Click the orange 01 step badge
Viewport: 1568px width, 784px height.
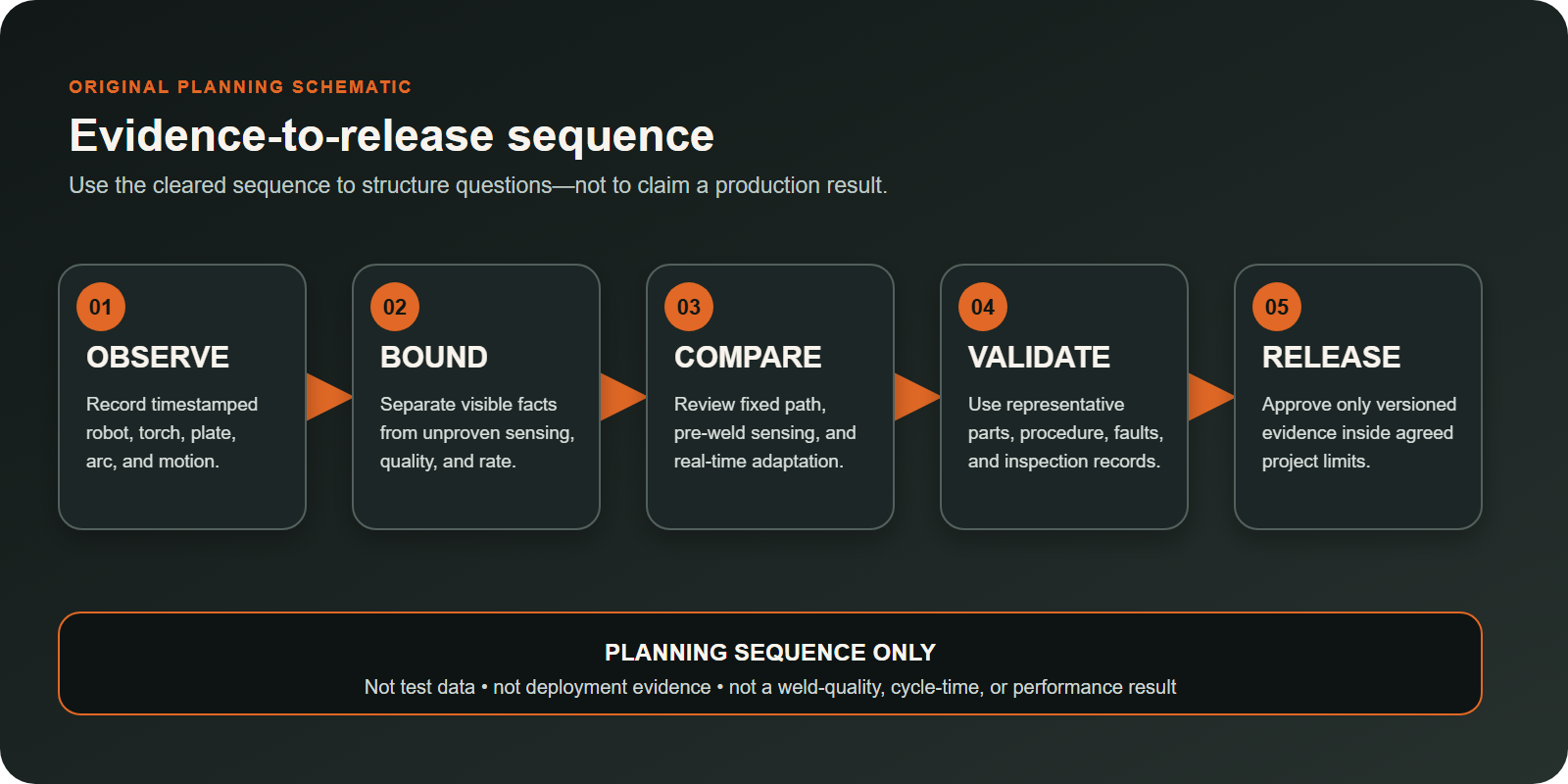pyautogui.click(x=101, y=307)
